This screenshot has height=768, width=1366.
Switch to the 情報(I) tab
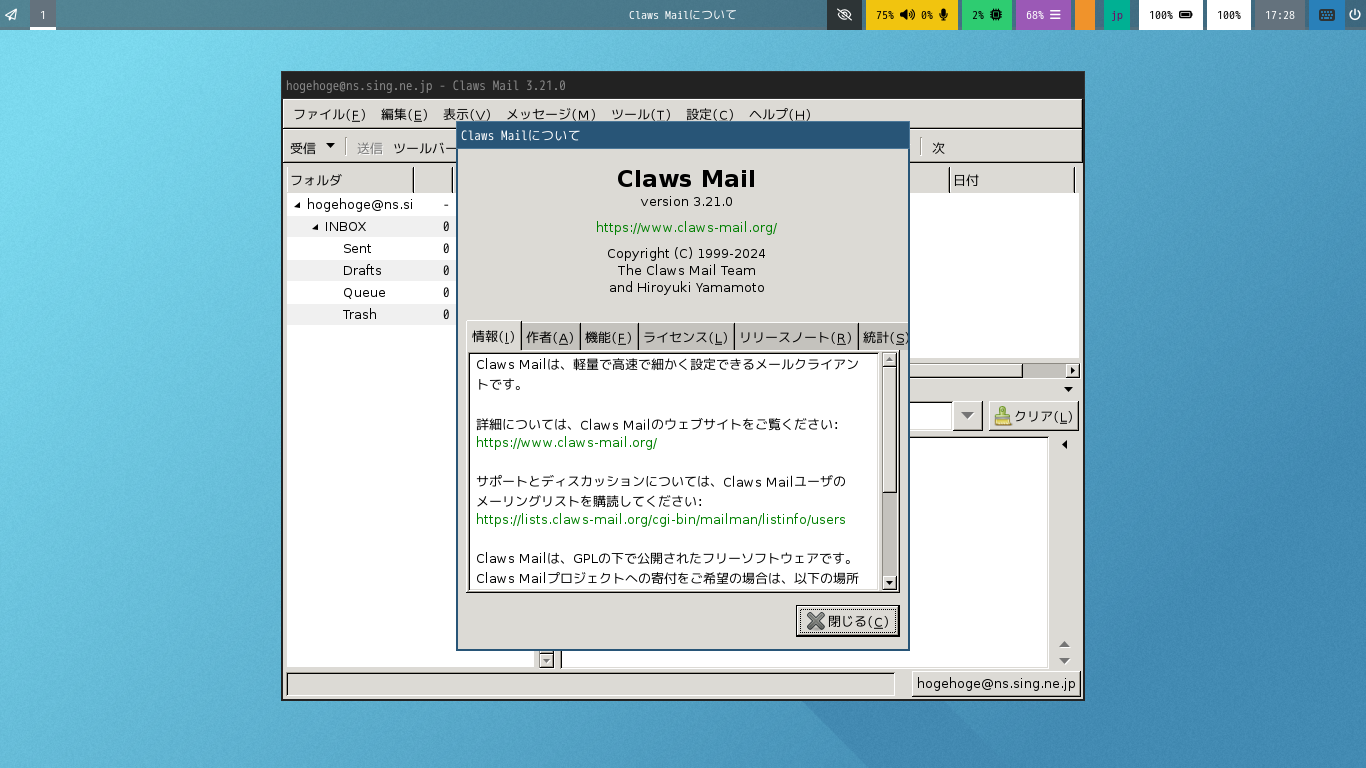(x=494, y=337)
